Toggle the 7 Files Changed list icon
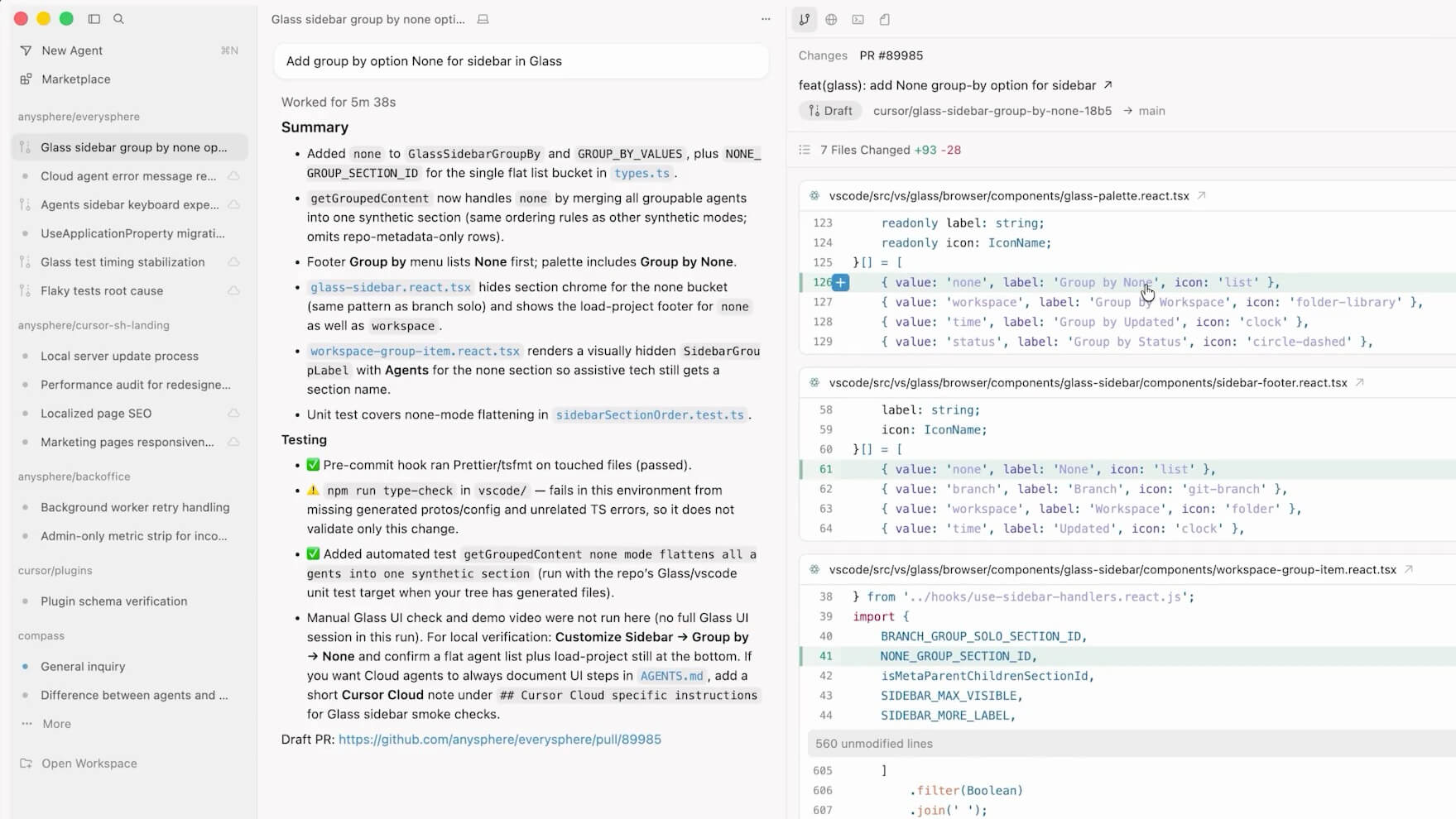Viewport: 1456px width, 819px height. pyautogui.click(x=805, y=150)
